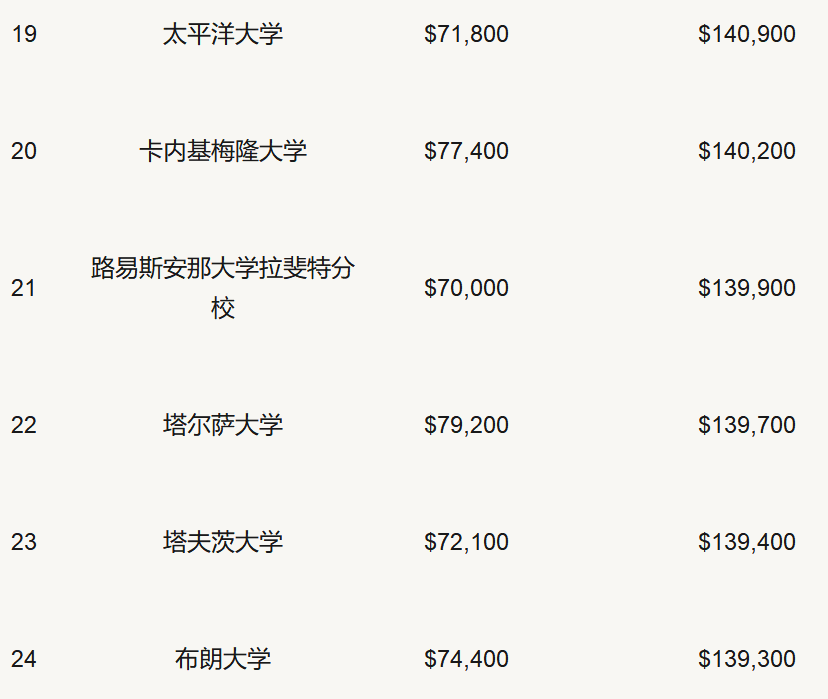Select rank number 23
The image size is (828, 699).
[x=24, y=543]
